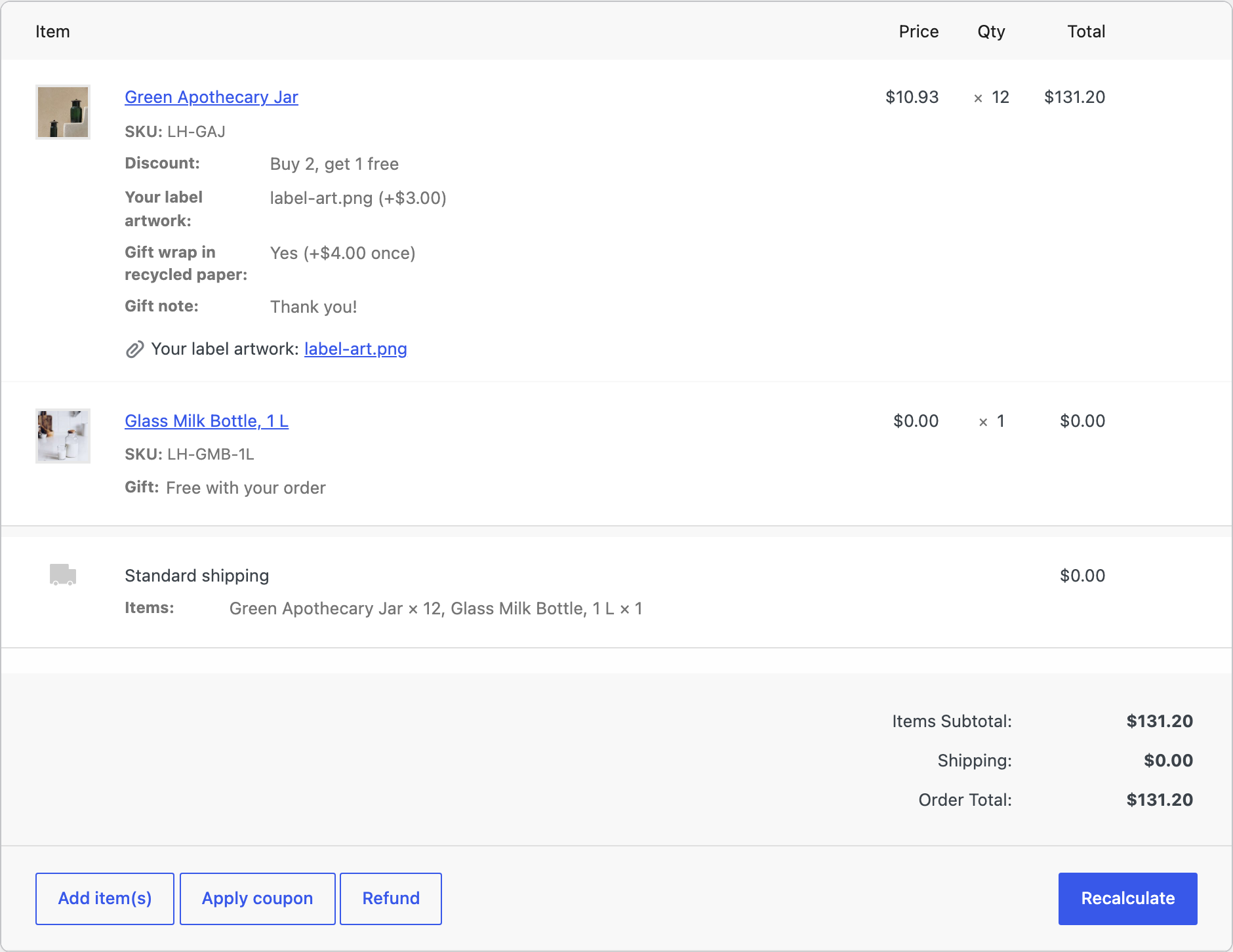
Task: Click the Standard shipping label
Action: pos(197,576)
